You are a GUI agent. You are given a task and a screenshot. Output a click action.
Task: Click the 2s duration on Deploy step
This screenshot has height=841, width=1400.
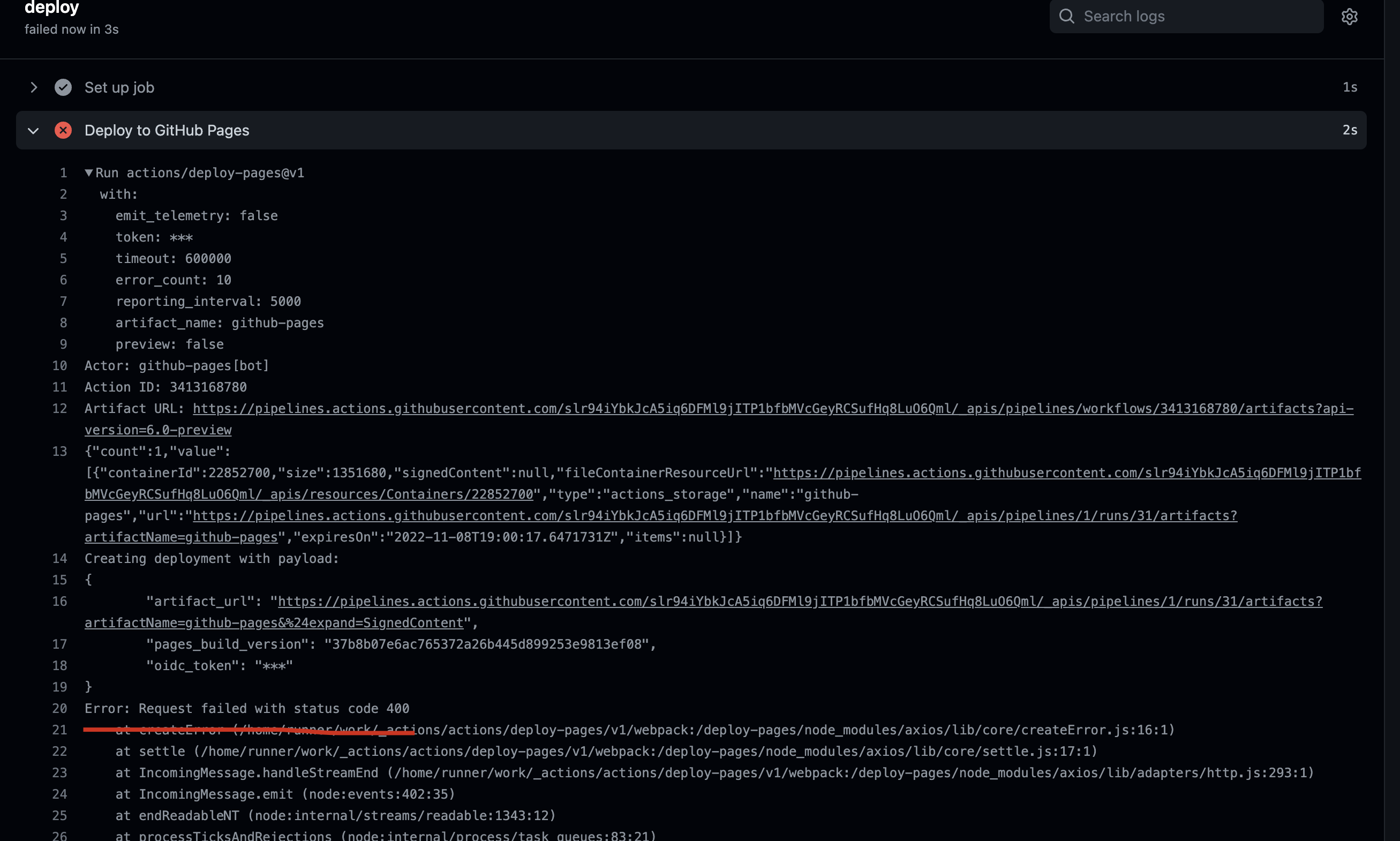click(x=1350, y=130)
